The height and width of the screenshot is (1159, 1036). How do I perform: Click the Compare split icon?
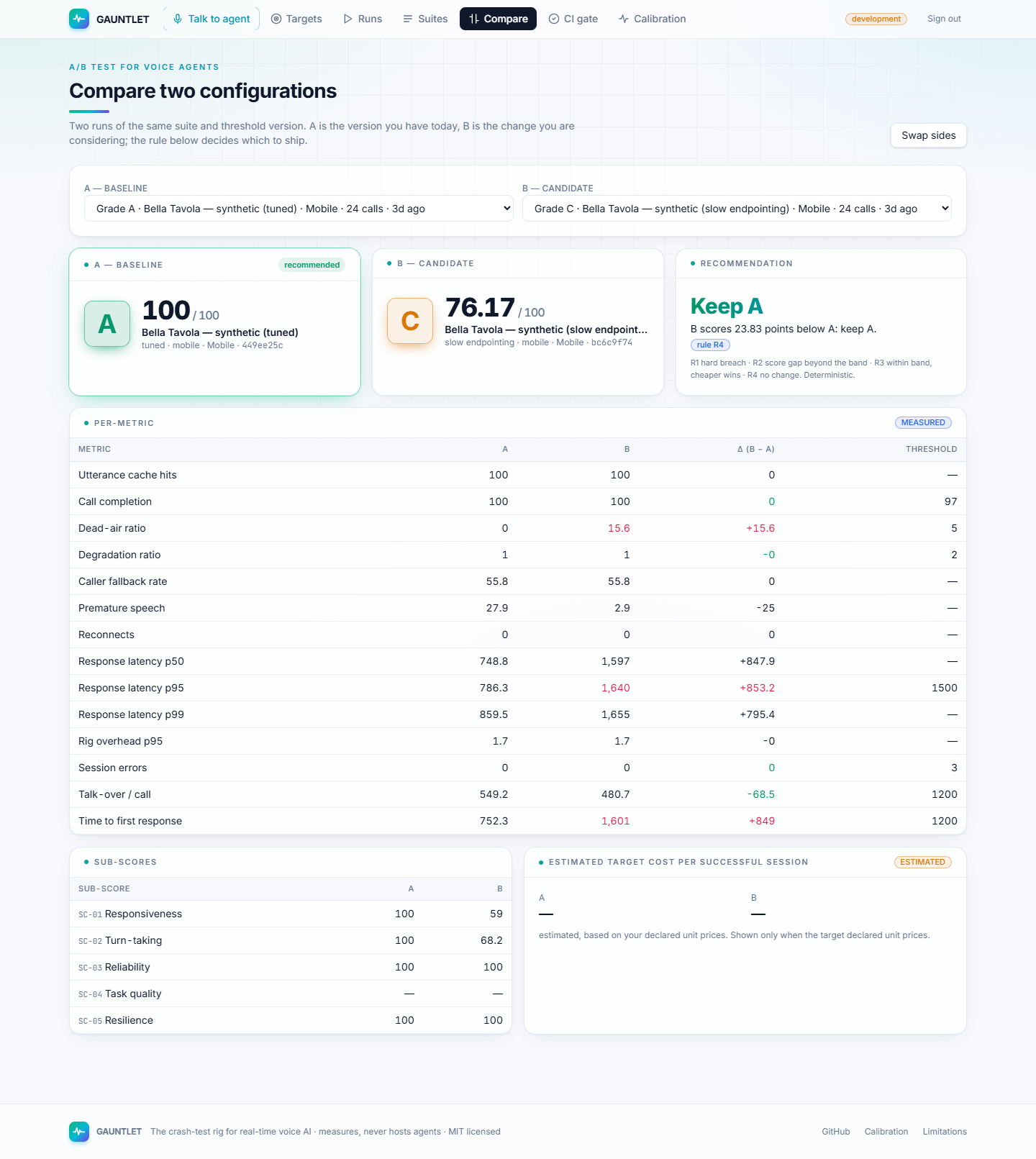pyautogui.click(x=474, y=19)
